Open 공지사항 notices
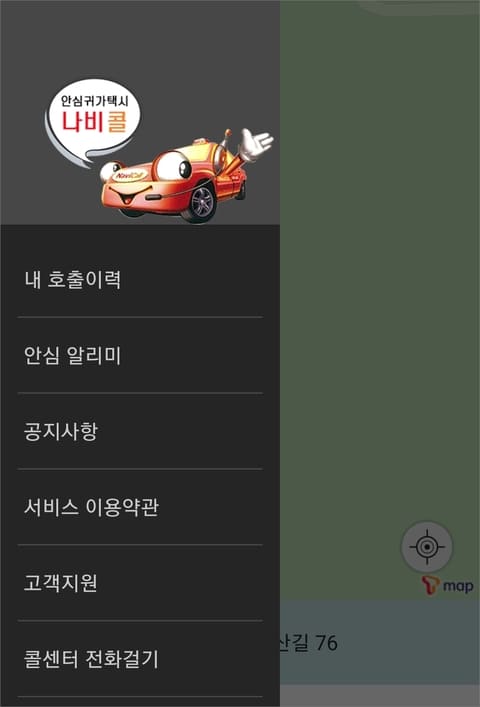The height and width of the screenshot is (707, 480). pyautogui.click(x=140, y=431)
